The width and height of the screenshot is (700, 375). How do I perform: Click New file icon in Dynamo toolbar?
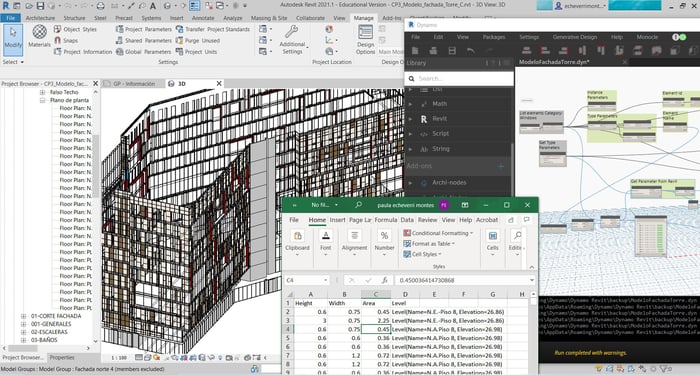tap(415, 50)
